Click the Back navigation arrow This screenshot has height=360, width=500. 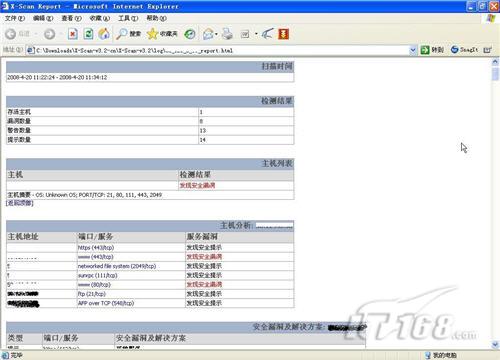(x=11, y=34)
